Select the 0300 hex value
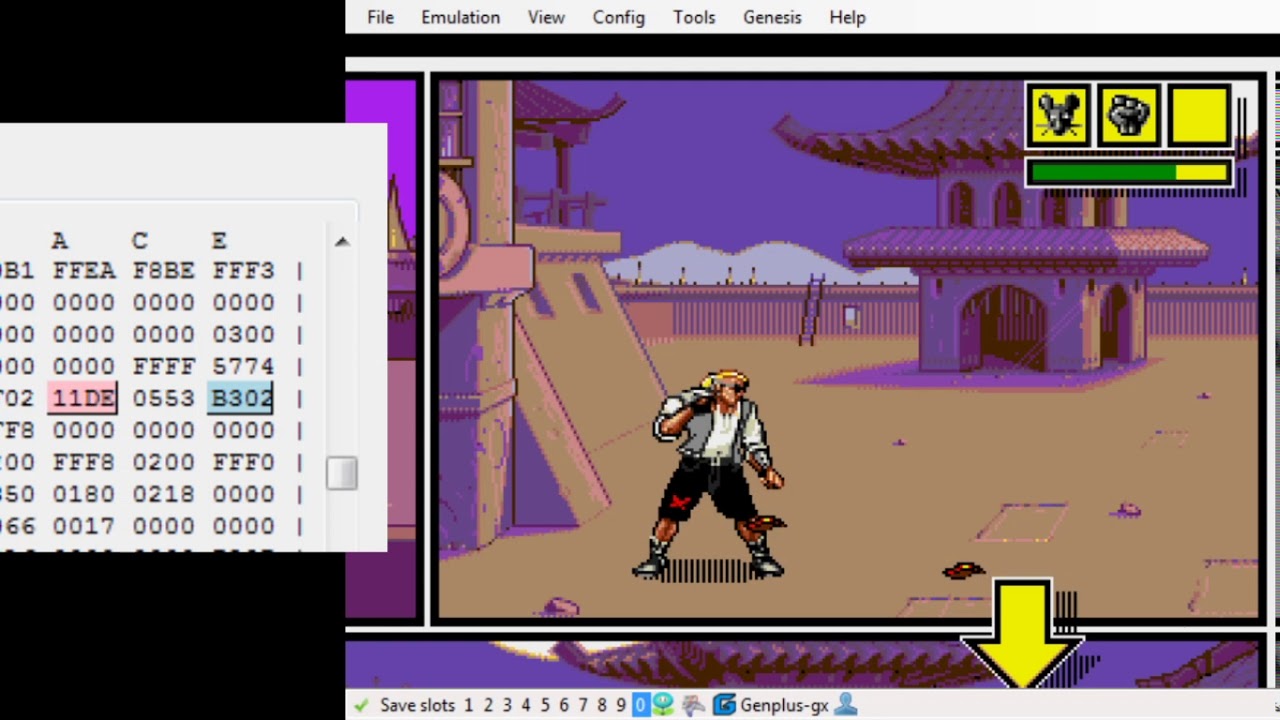This screenshot has height=720, width=1280. pos(242,334)
